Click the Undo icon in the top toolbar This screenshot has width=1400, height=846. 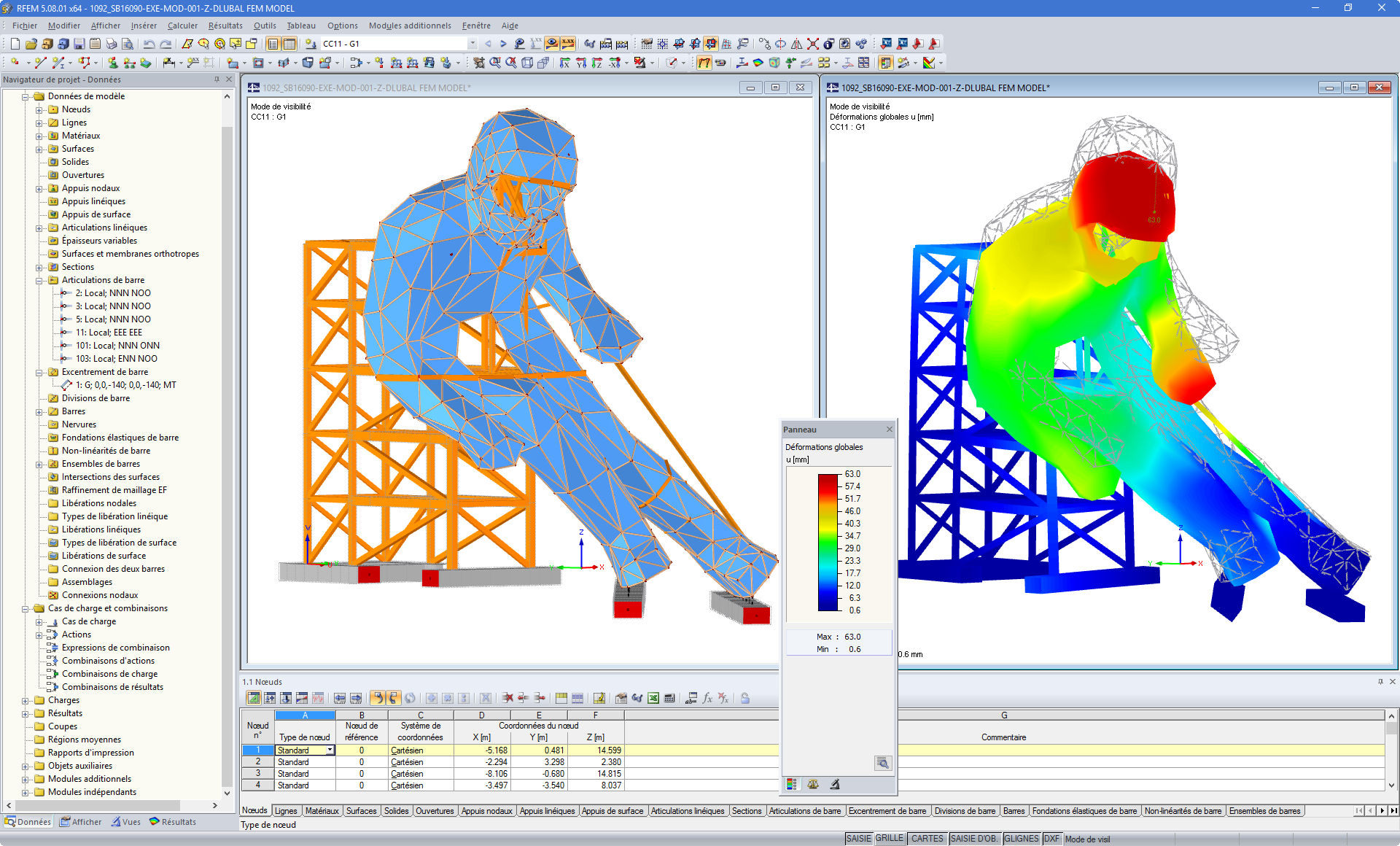coord(147,43)
